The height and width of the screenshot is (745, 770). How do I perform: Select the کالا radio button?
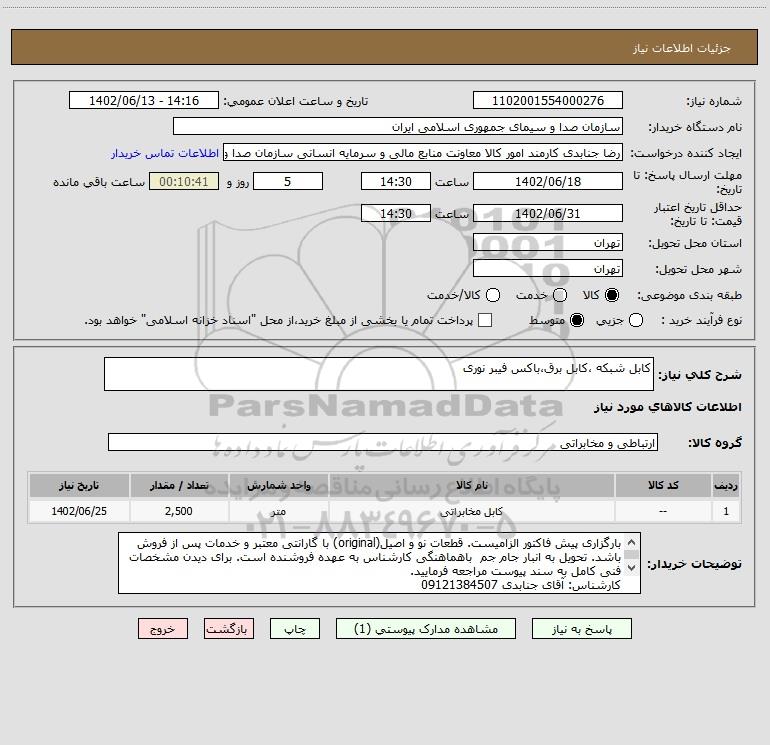(x=612, y=295)
